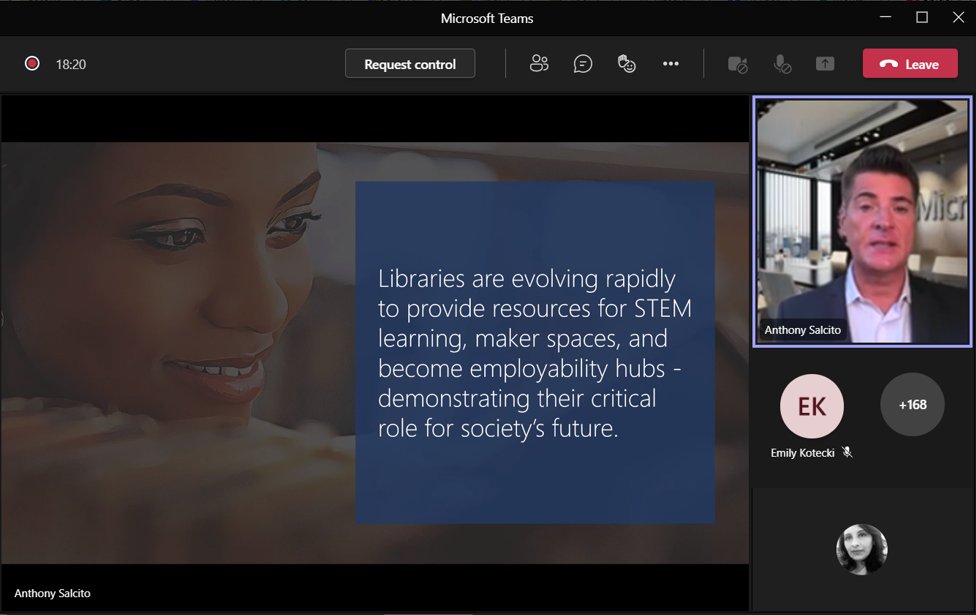Click the share content tray icon
The width and height of the screenshot is (976, 615).
(x=825, y=63)
